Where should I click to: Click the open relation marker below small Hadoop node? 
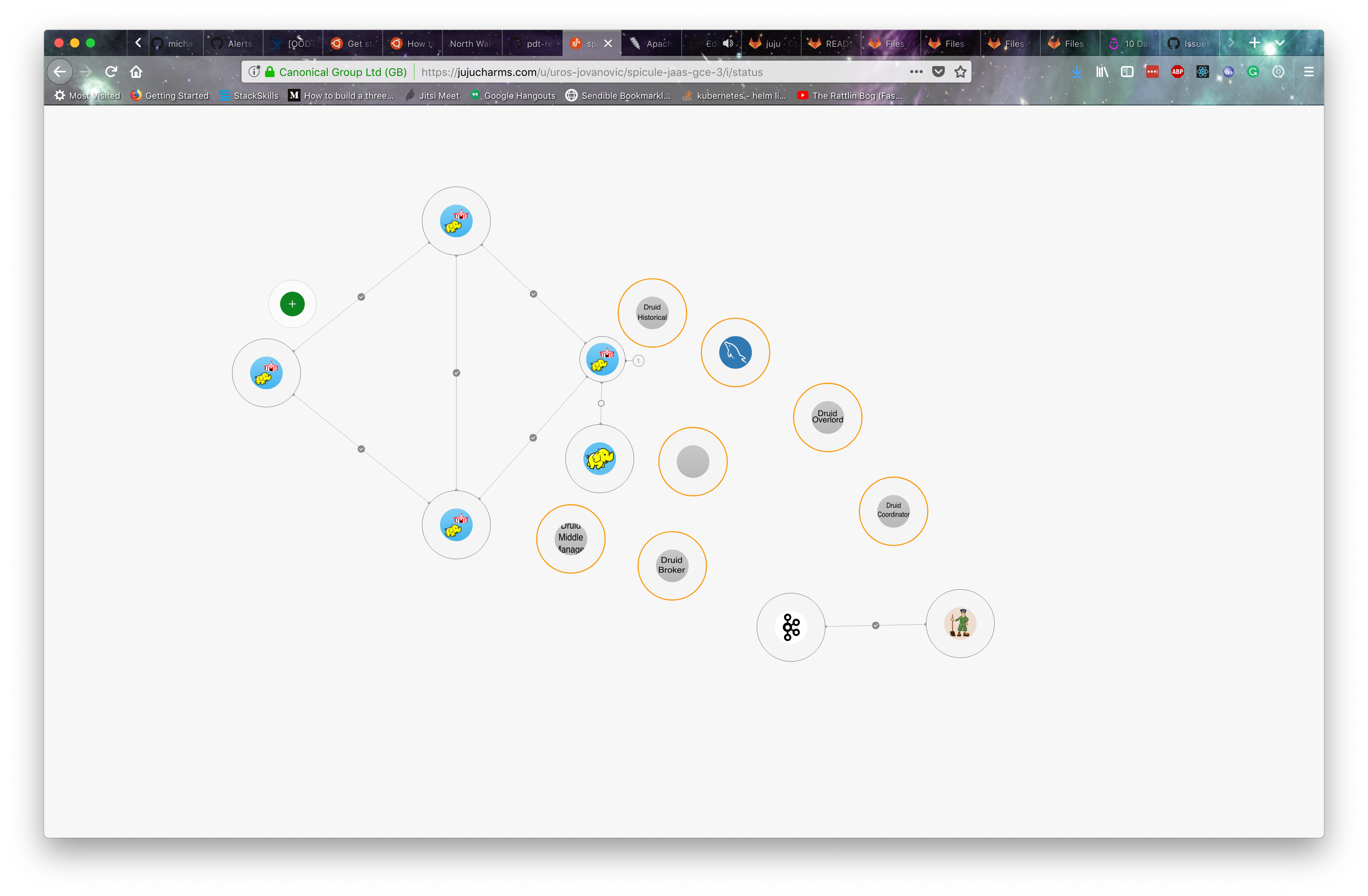tap(601, 404)
